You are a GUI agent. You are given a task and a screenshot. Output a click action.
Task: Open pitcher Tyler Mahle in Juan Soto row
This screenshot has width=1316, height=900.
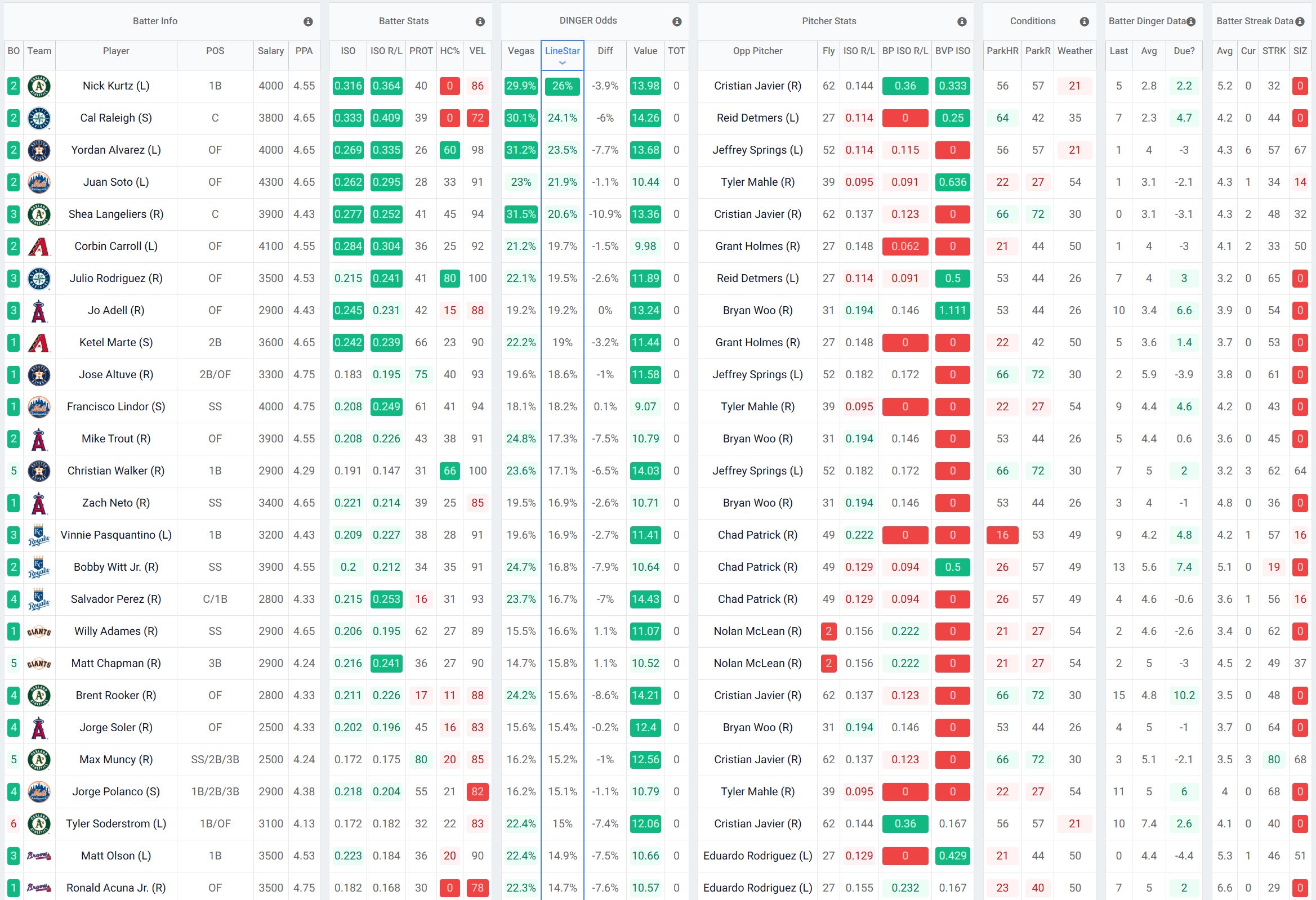(757, 182)
